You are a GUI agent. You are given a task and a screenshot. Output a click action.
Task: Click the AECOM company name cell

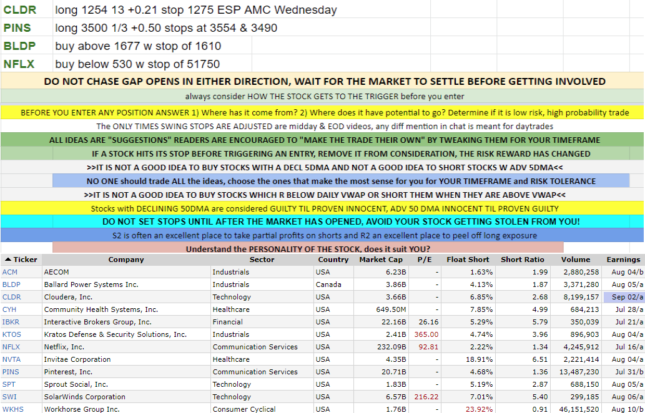click(x=126, y=272)
